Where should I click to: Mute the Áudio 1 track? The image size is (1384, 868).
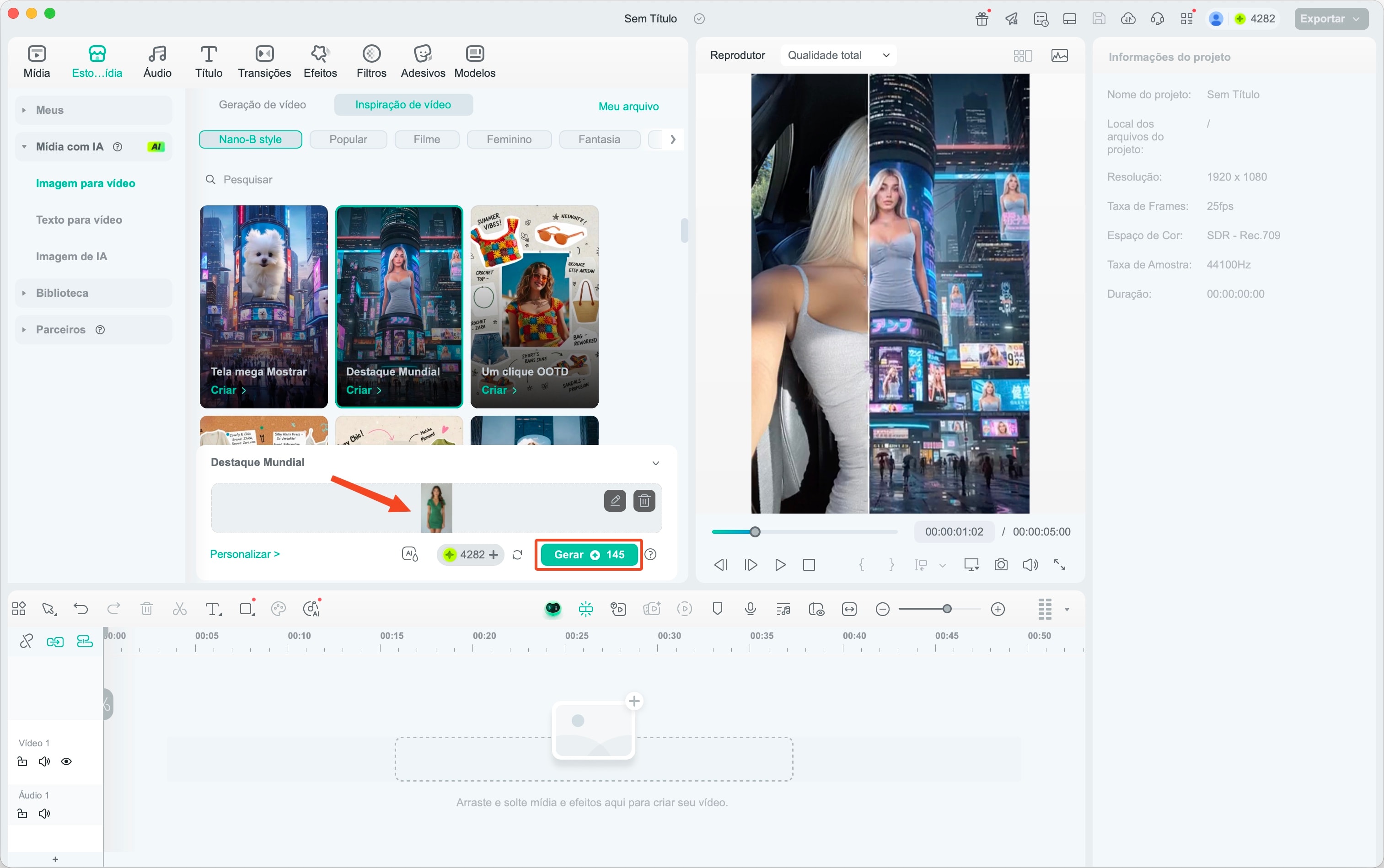point(44,814)
